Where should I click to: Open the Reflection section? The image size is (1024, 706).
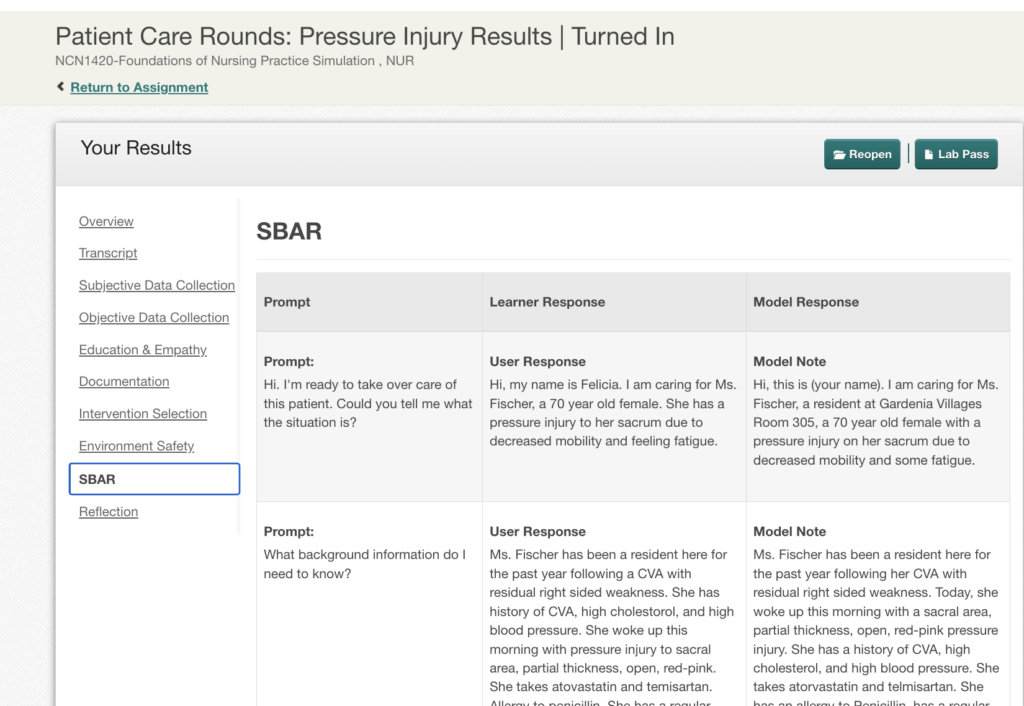point(108,512)
